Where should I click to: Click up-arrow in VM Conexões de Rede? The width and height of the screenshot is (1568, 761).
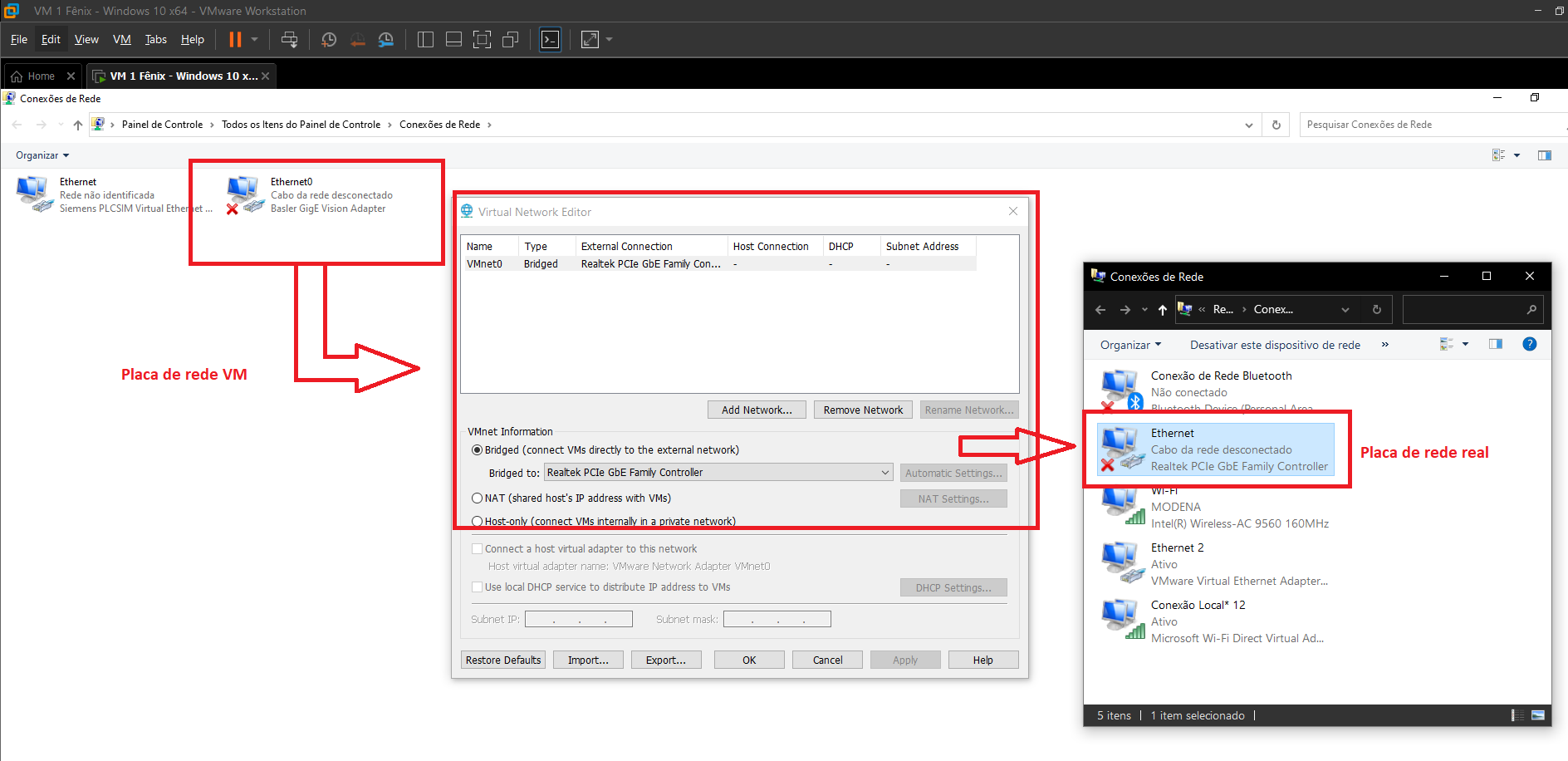[x=77, y=125]
